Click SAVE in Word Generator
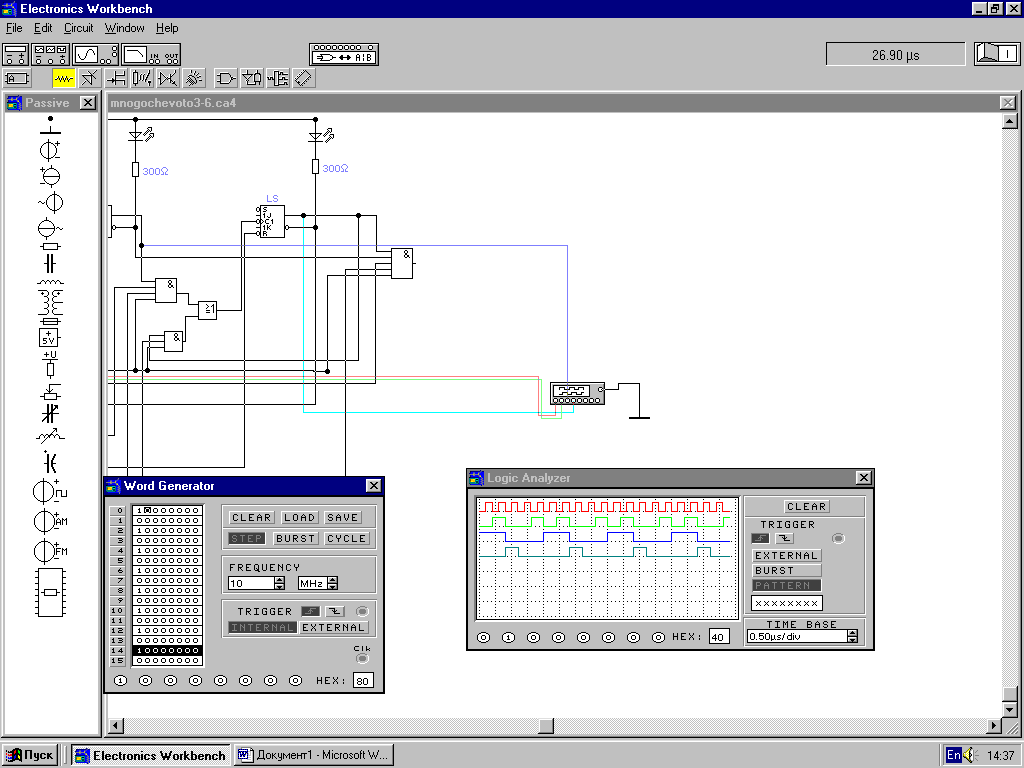 tap(342, 517)
